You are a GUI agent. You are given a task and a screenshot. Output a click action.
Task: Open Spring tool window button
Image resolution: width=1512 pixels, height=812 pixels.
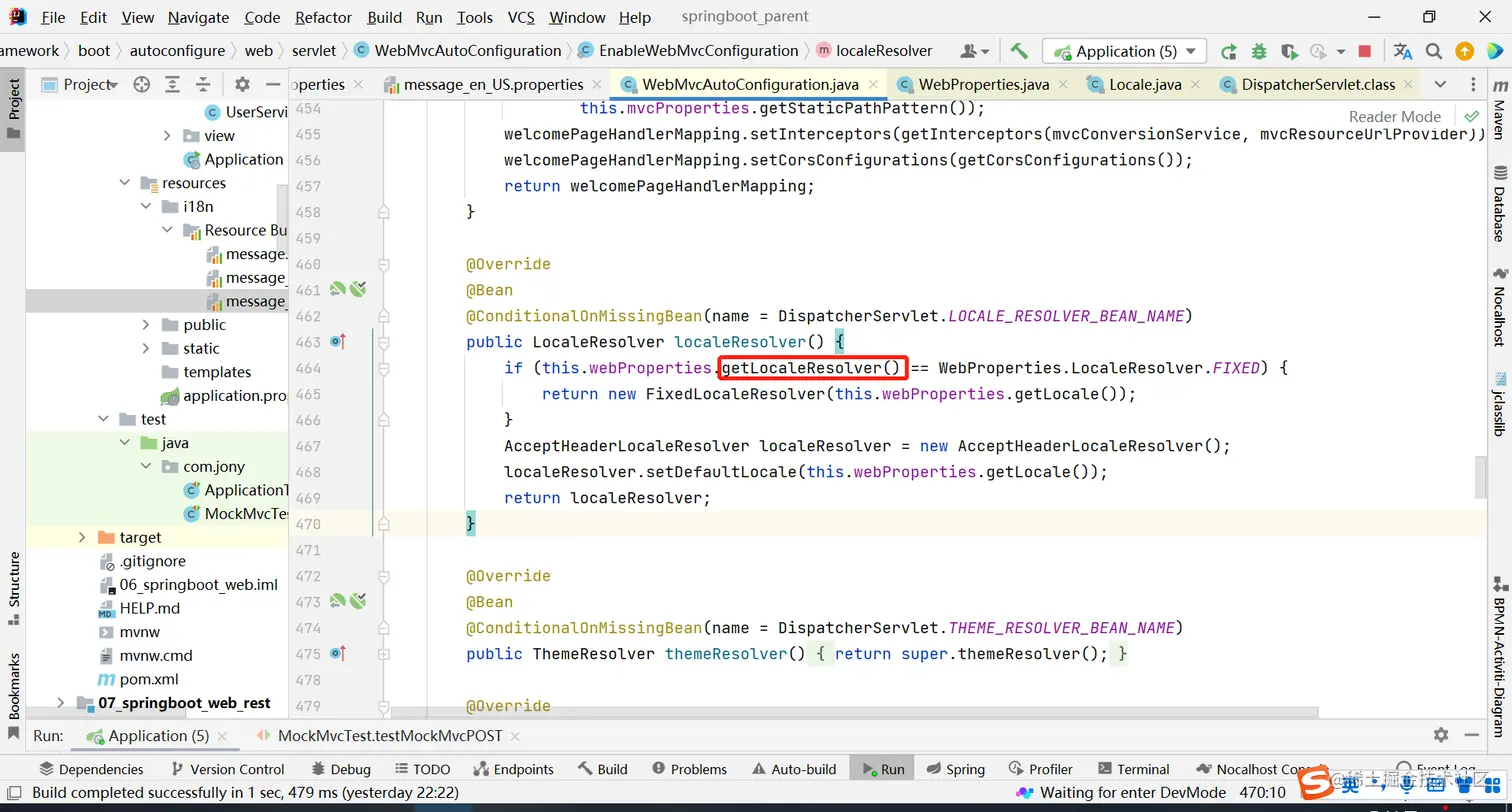point(956,769)
